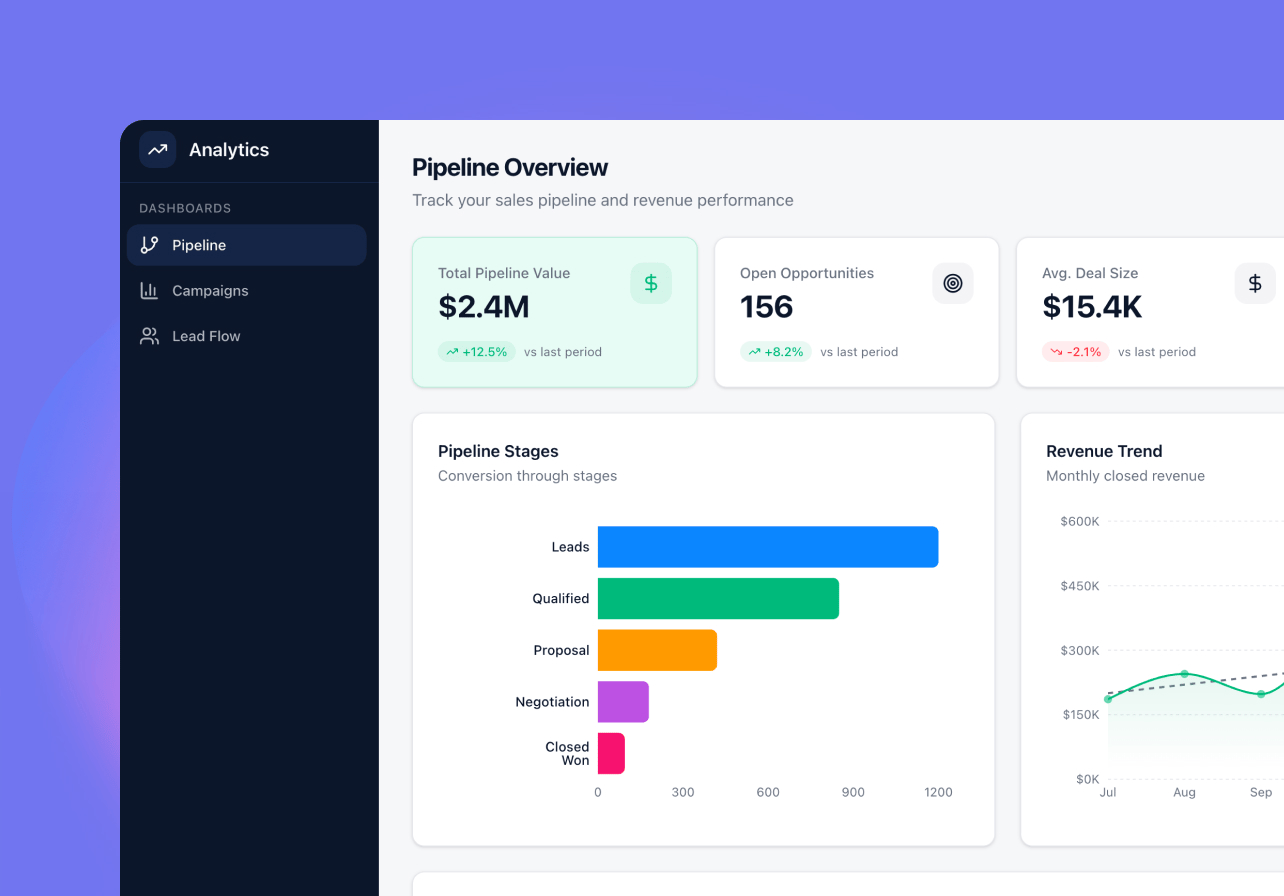Select the Open Opportunities card
Viewport: 1284px width, 896px height.
(x=856, y=312)
